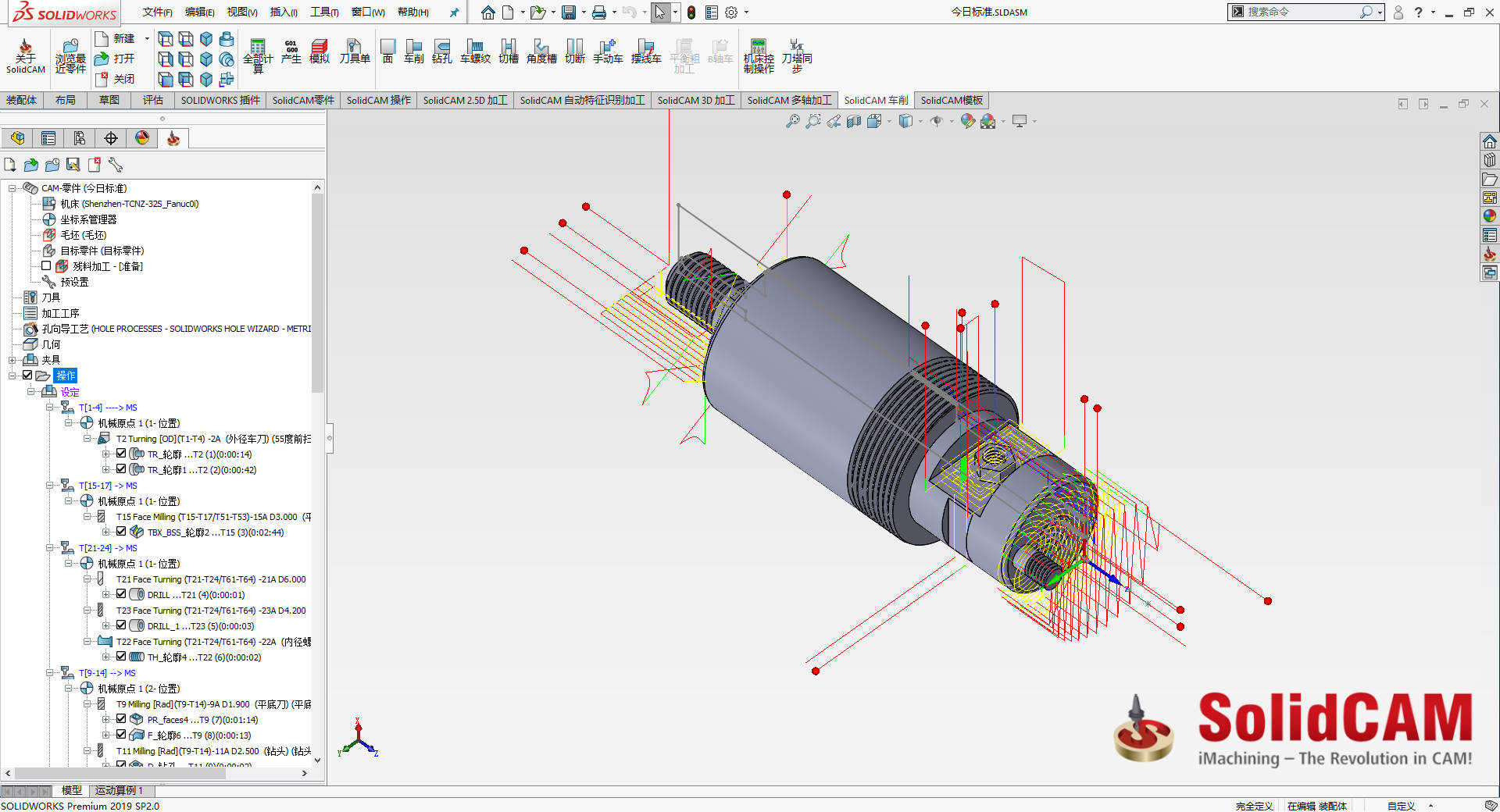Collapse the T[15-17] -> MS node
This screenshot has width=1500, height=812.
pos(49,485)
